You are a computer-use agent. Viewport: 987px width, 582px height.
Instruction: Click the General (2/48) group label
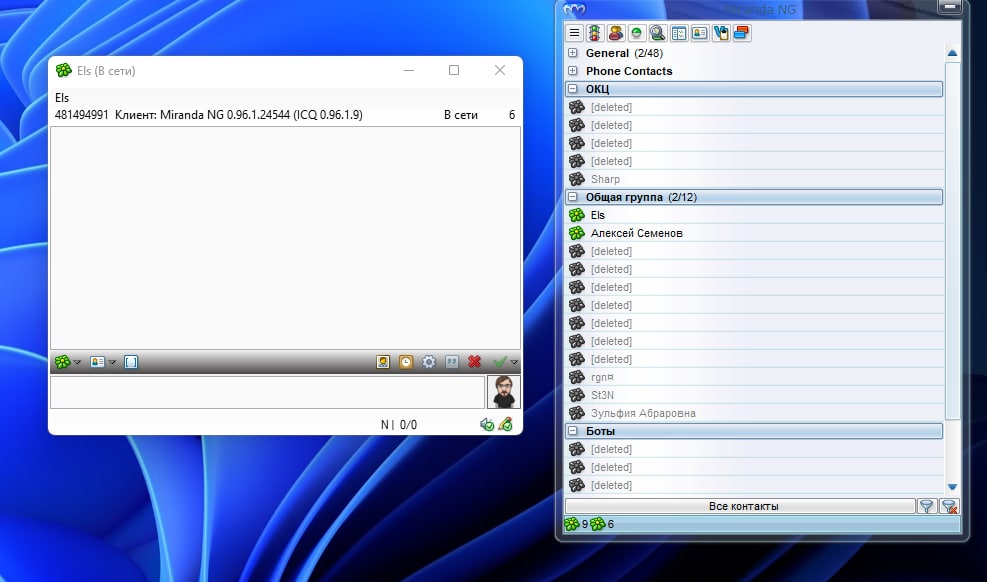(x=624, y=53)
